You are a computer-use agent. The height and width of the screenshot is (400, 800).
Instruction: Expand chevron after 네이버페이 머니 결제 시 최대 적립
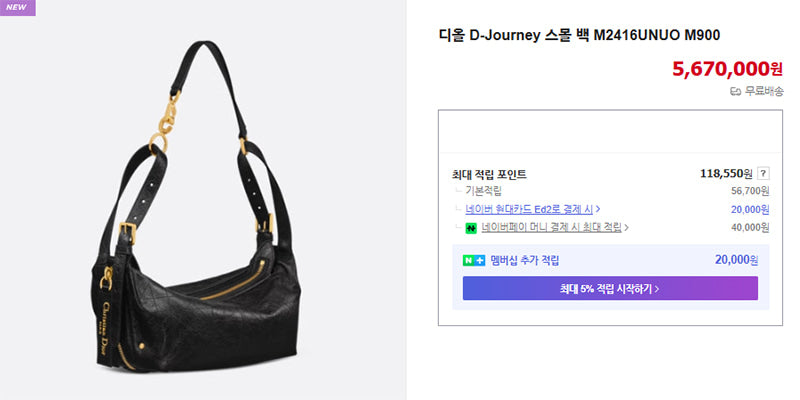(x=627, y=228)
